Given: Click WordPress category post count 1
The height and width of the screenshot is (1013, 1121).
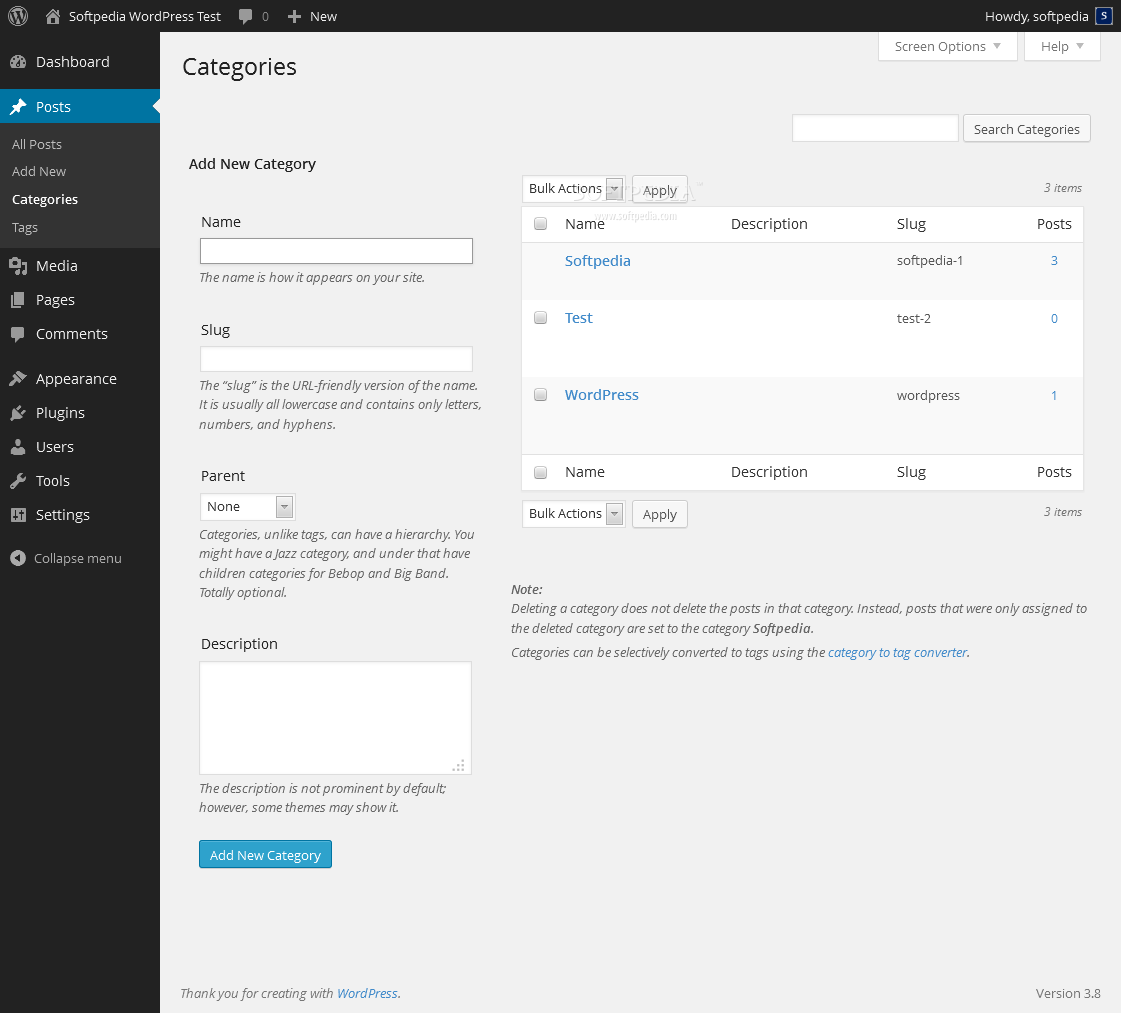Looking at the screenshot, I should pos(1054,395).
